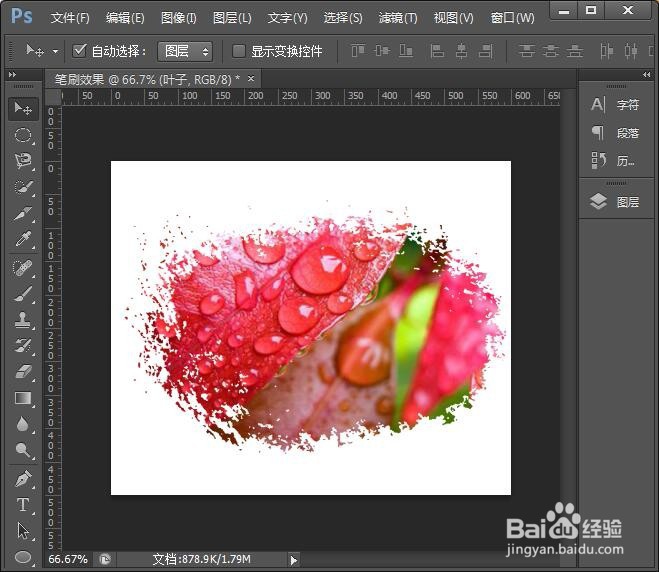Viewport: 659px width, 572px height.
Task: Open the 编辑(E) menu
Action: click(125, 18)
